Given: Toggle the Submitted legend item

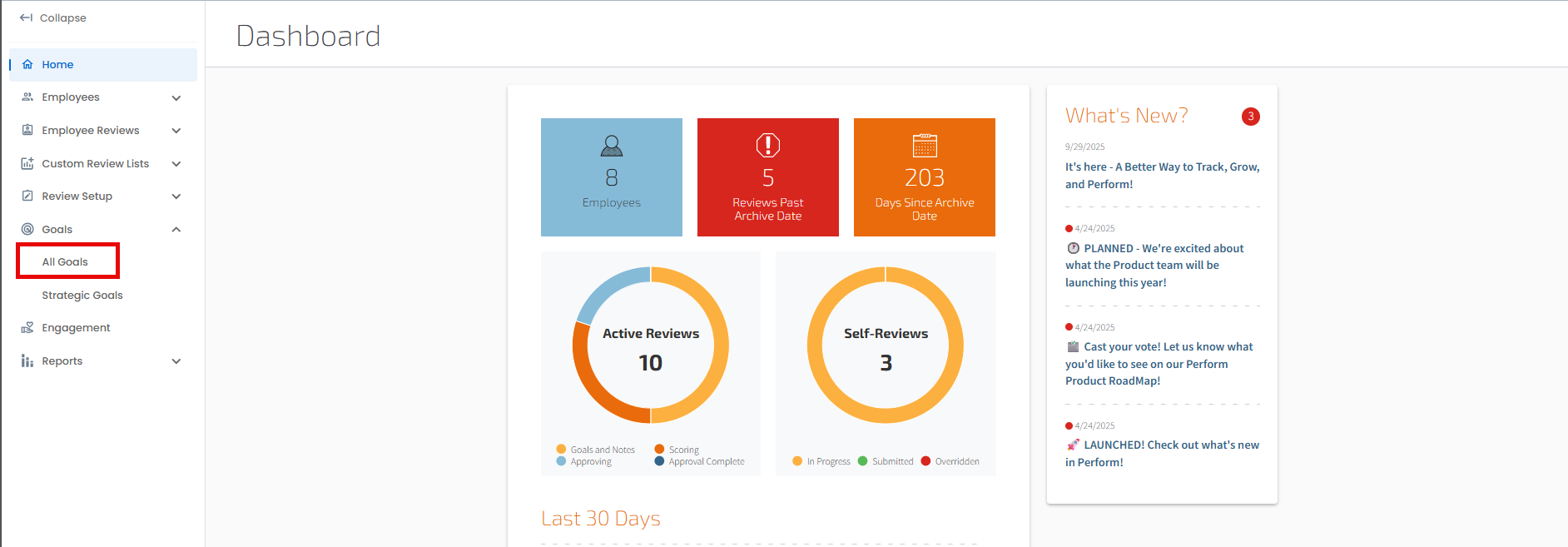Looking at the screenshot, I should tap(886, 461).
